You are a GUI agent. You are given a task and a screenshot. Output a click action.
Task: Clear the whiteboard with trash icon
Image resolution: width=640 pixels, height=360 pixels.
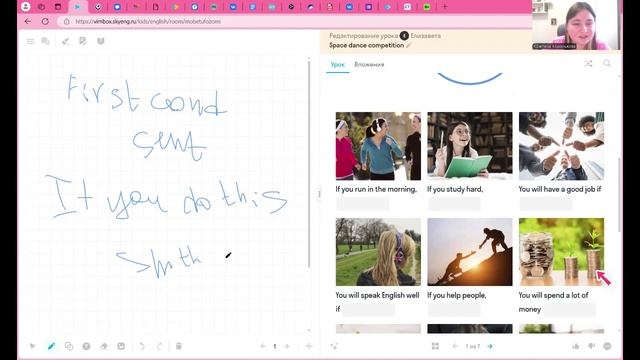click(178, 346)
